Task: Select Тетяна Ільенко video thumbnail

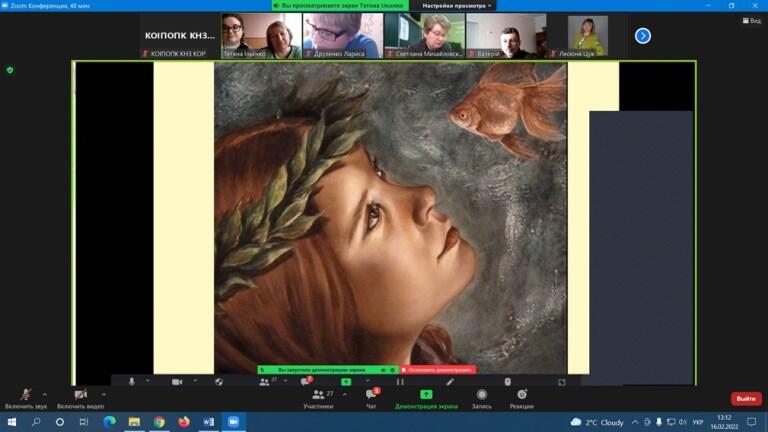Action: coord(261,36)
